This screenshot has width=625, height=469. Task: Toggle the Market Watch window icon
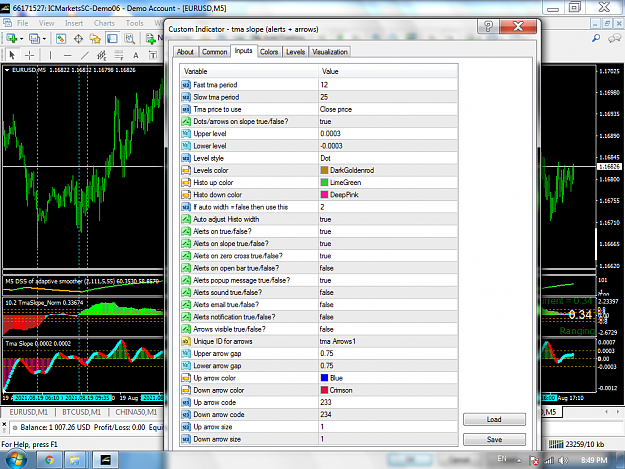pos(61,39)
